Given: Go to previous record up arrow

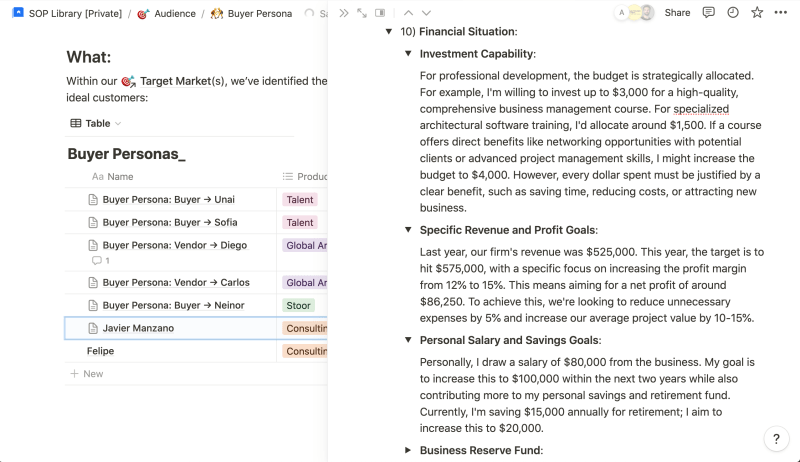Looking at the screenshot, I should 408,13.
